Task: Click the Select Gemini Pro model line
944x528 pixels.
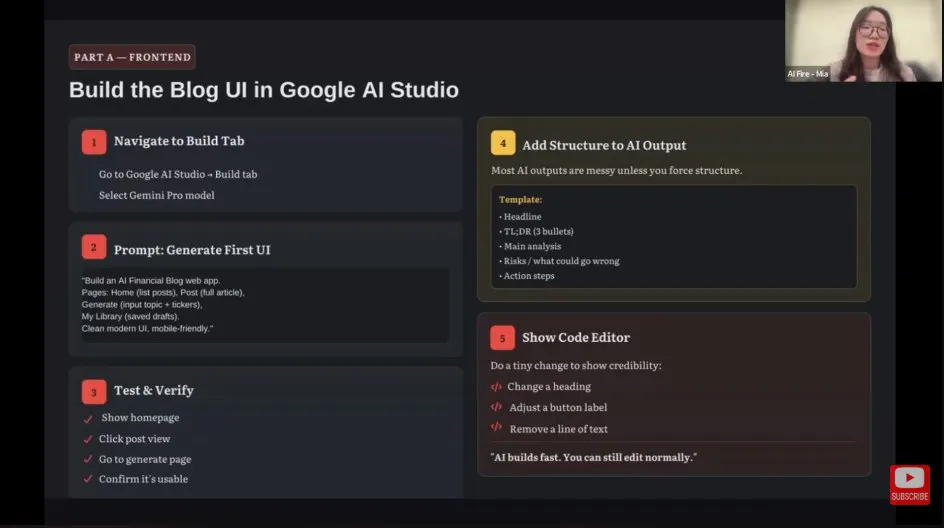Action: [x=157, y=195]
